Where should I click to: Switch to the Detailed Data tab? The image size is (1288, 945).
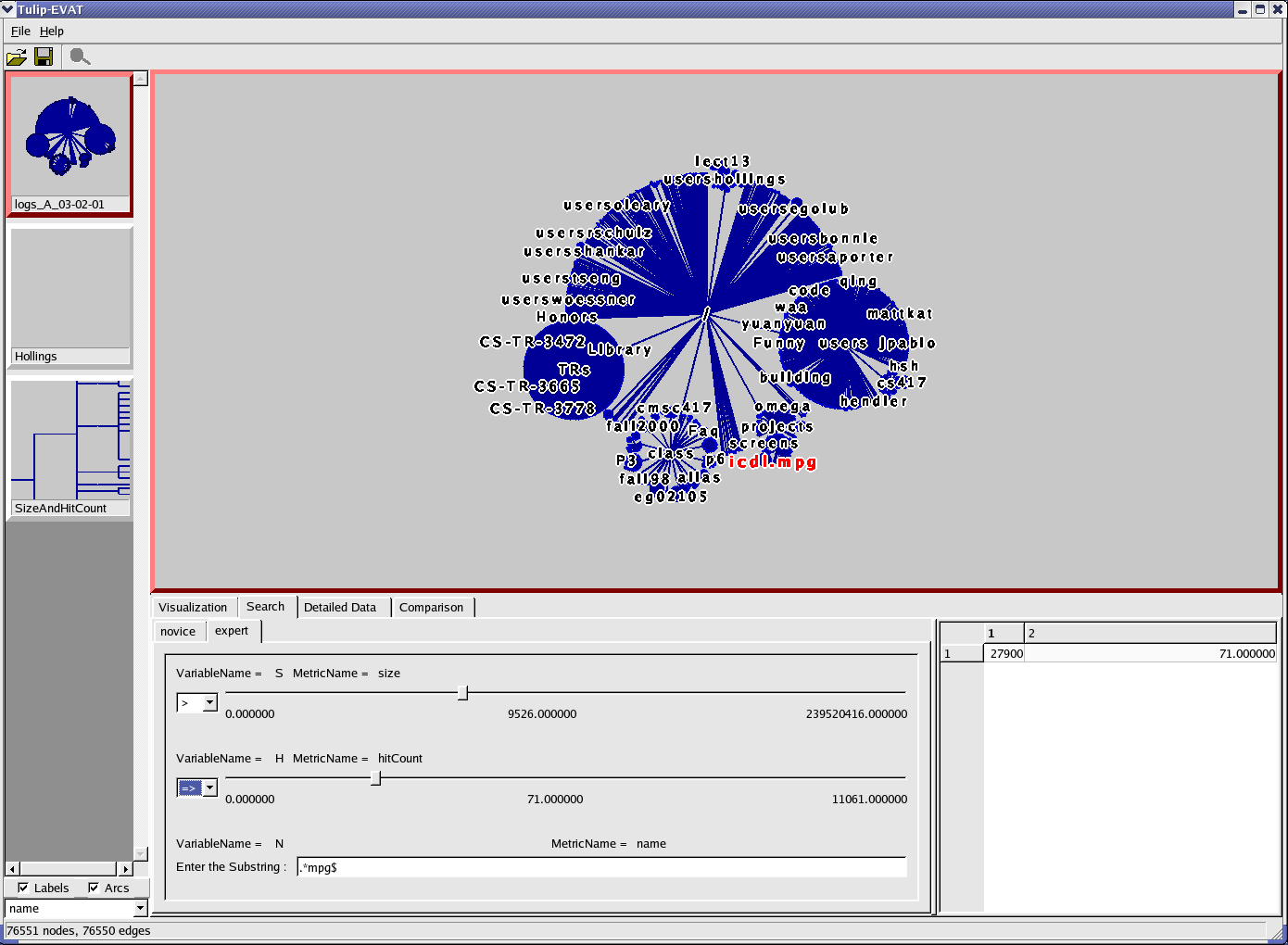pos(340,608)
